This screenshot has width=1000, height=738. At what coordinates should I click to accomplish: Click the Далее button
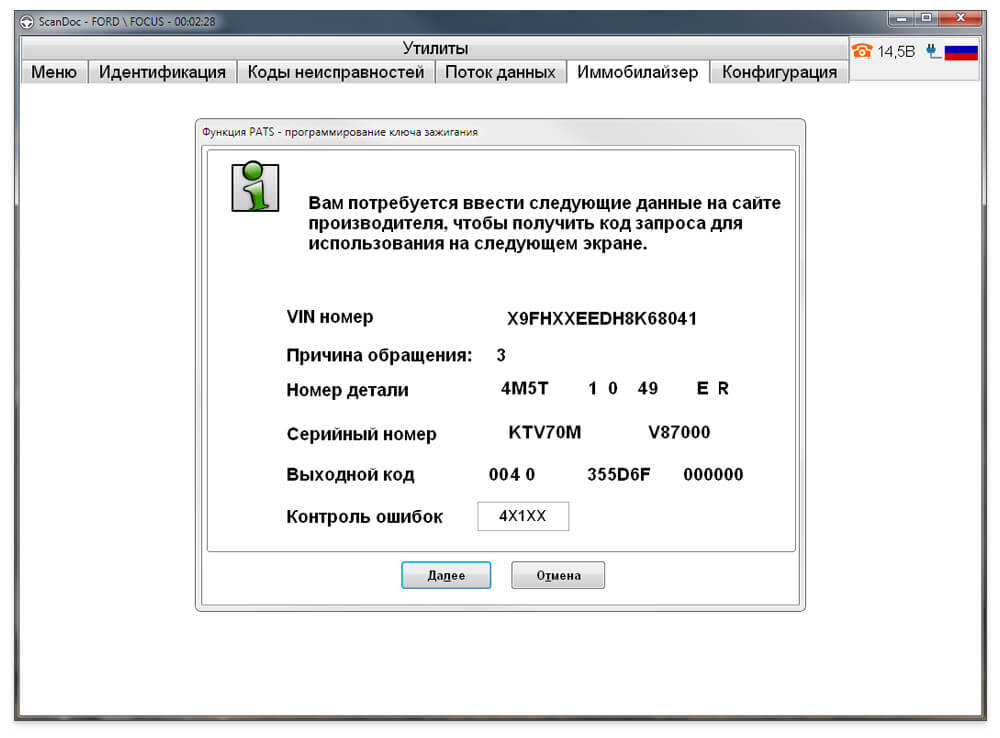[446, 575]
